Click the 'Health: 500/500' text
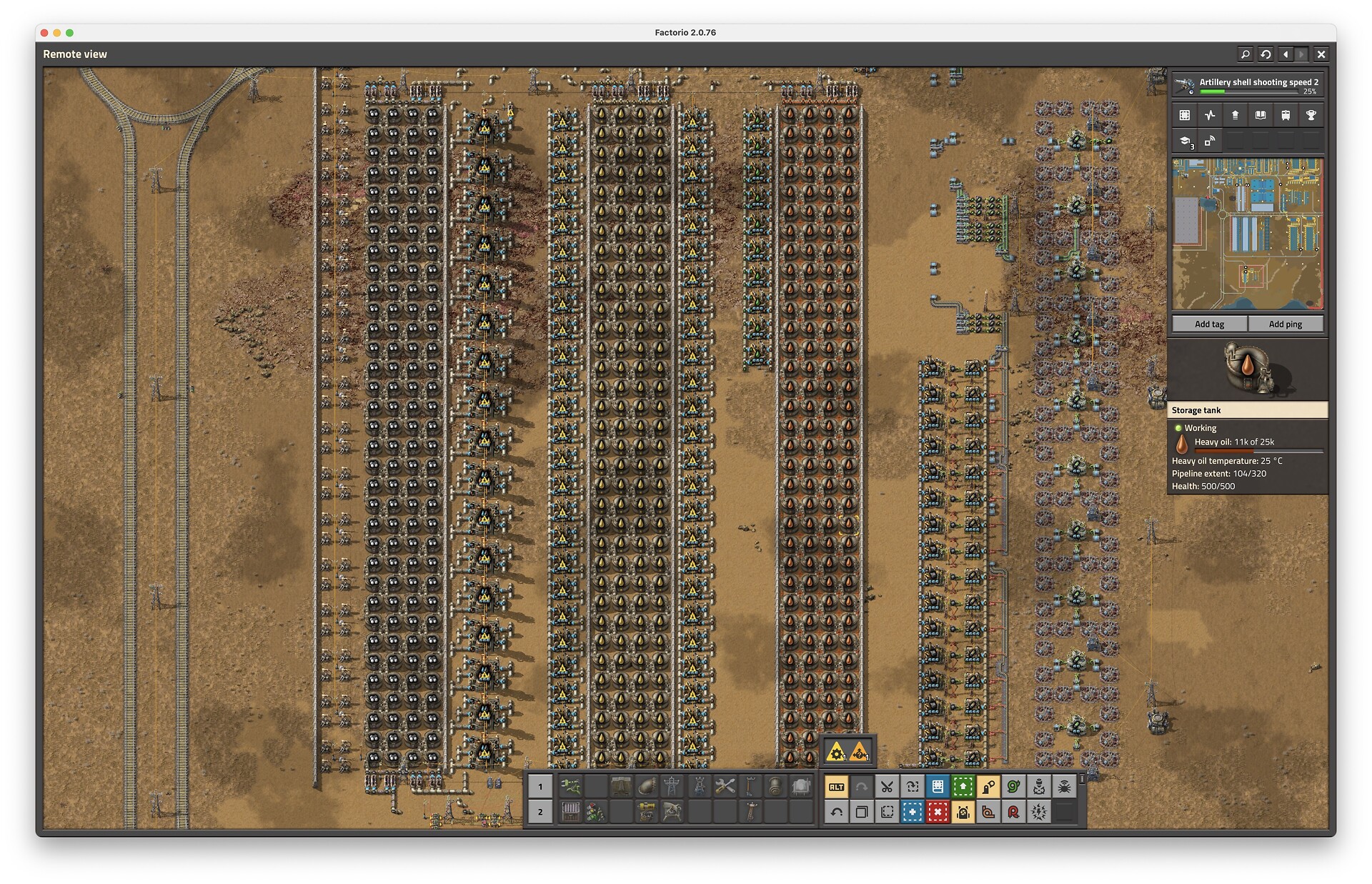The width and height of the screenshot is (1372, 884). (x=1203, y=487)
